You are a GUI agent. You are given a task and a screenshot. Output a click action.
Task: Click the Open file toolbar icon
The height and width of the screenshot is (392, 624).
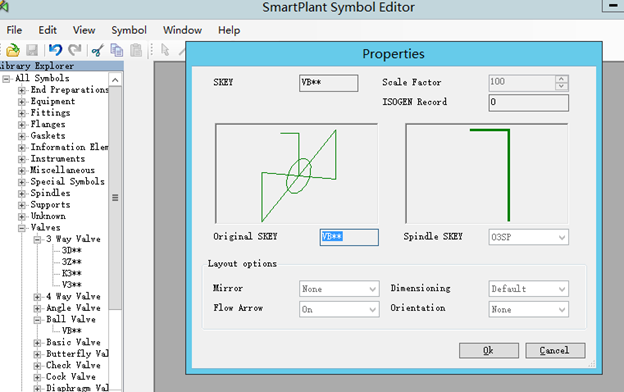tap(13, 50)
